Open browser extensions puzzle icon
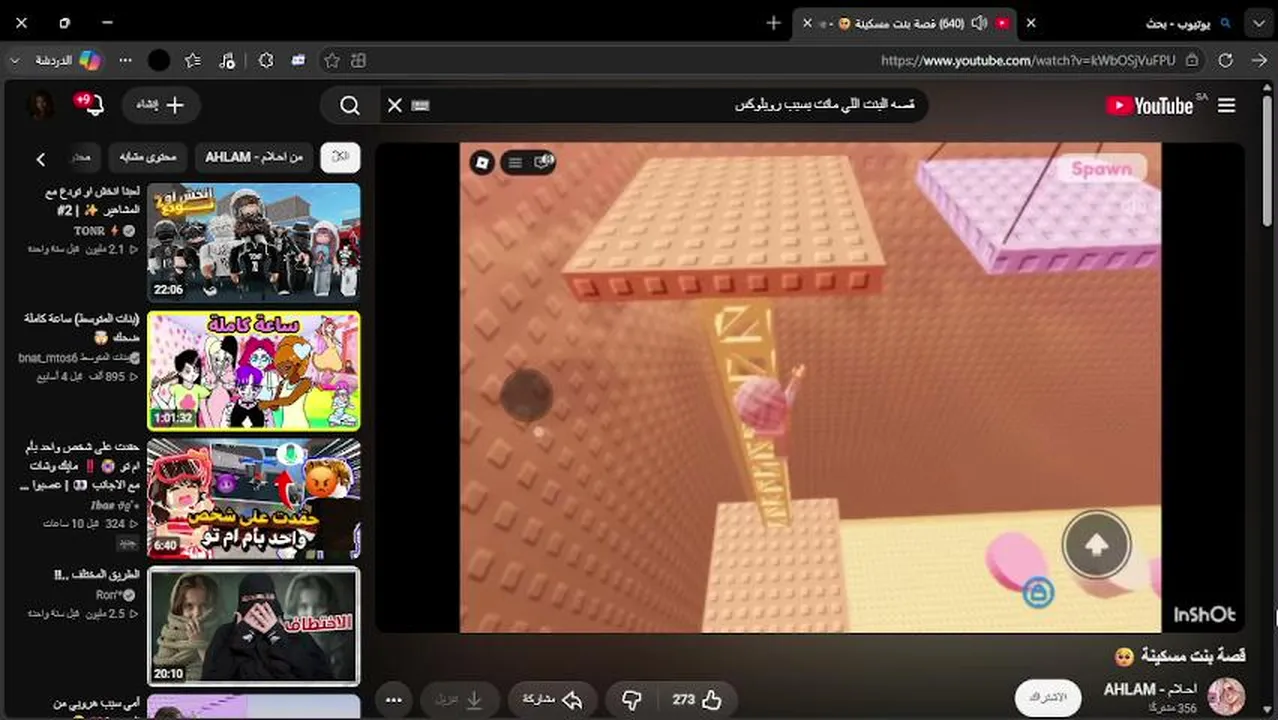Image resolution: width=1278 pixels, height=720 pixels. pyautogui.click(x=265, y=61)
